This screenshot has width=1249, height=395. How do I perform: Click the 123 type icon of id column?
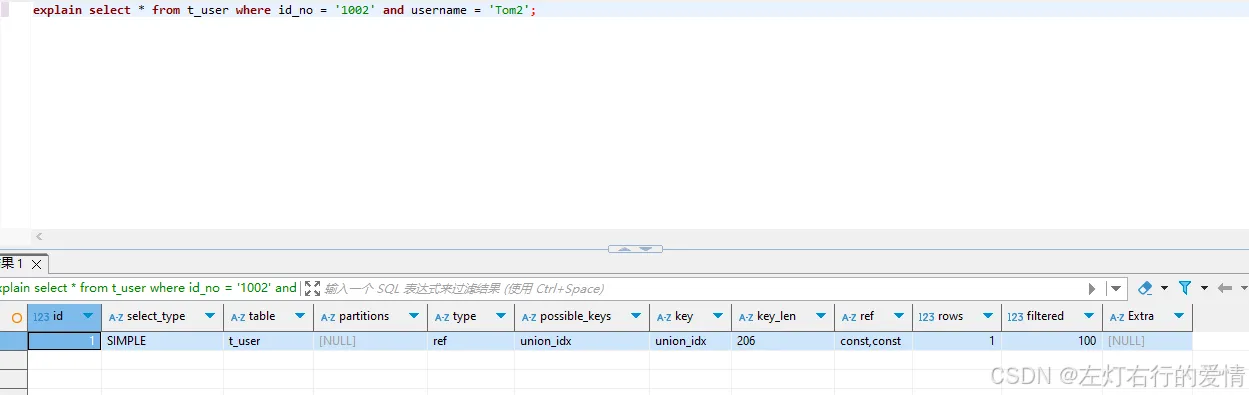[x=41, y=317]
